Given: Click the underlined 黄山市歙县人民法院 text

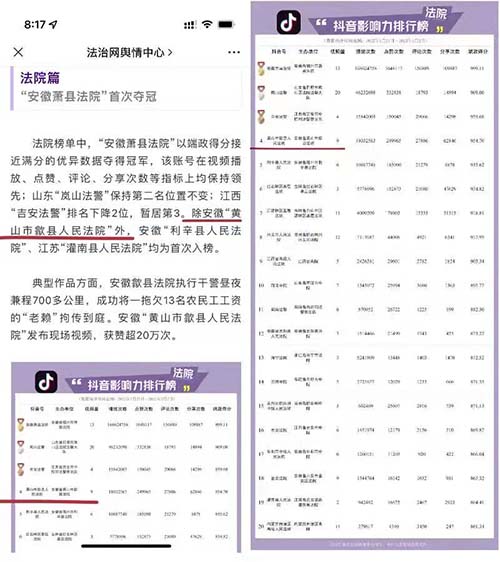Looking at the screenshot, I should tap(125, 222).
